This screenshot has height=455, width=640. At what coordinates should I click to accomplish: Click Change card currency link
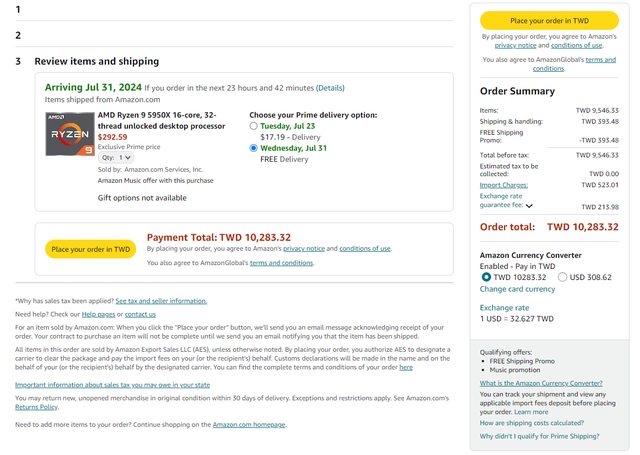520,289
